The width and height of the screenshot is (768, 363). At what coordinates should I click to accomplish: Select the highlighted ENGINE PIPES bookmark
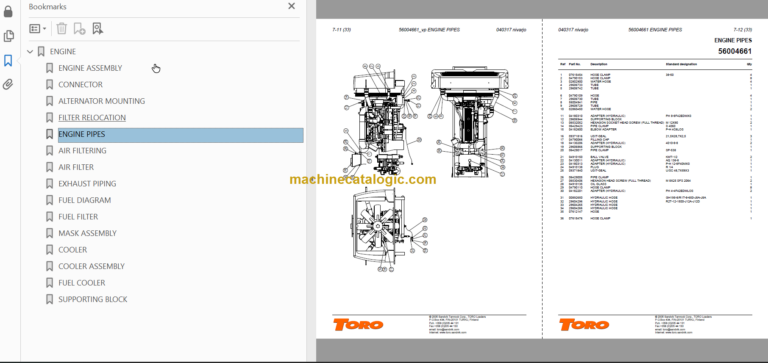pyautogui.click(x=181, y=134)
